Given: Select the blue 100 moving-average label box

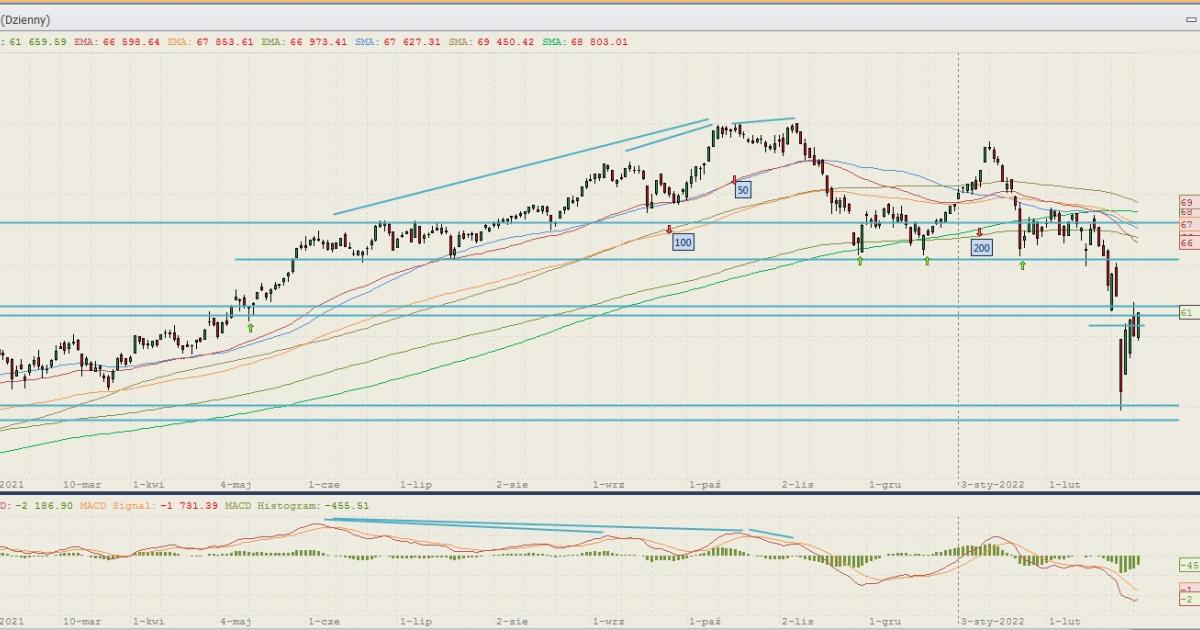Looking at the screenshot, I should click(682, 242).
